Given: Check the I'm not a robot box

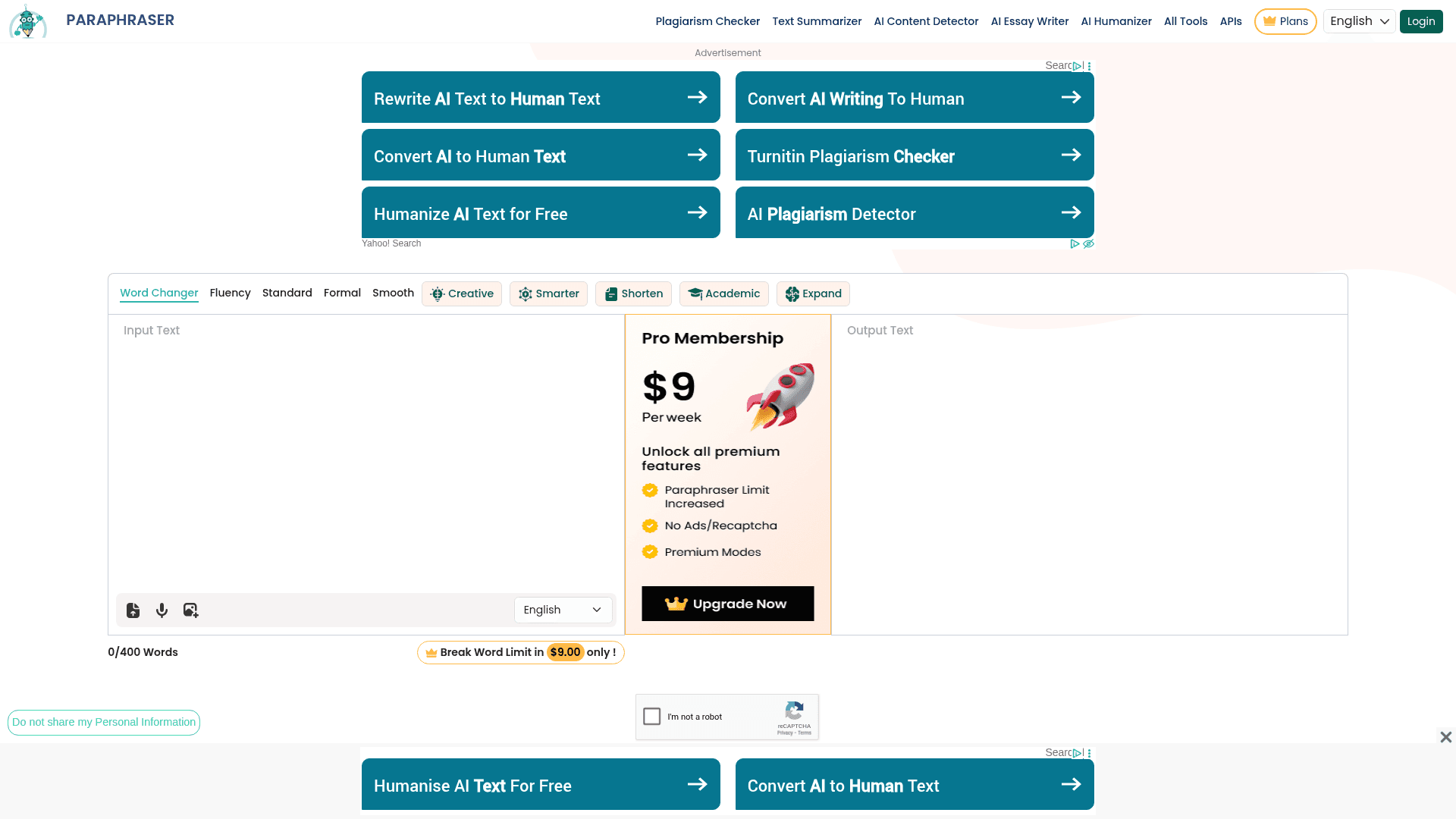Looking at the screenshot, I should coord(651,717).
